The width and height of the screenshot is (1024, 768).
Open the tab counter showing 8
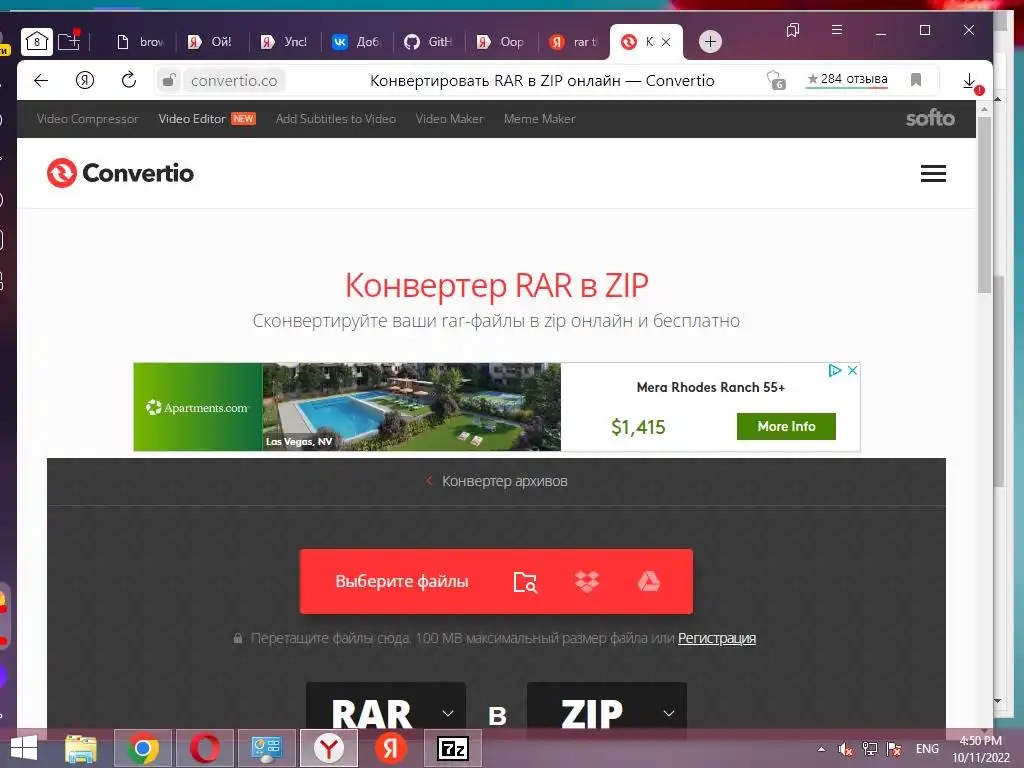[x=37, y=42]
